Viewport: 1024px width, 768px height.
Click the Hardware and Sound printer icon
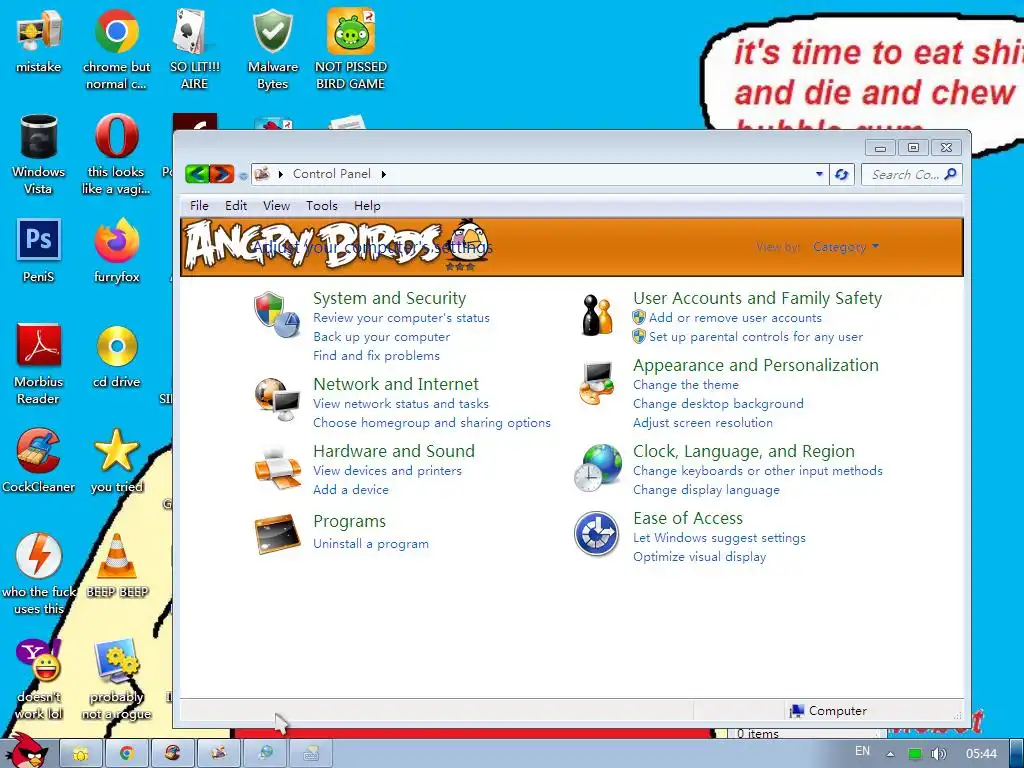point(277,467)
